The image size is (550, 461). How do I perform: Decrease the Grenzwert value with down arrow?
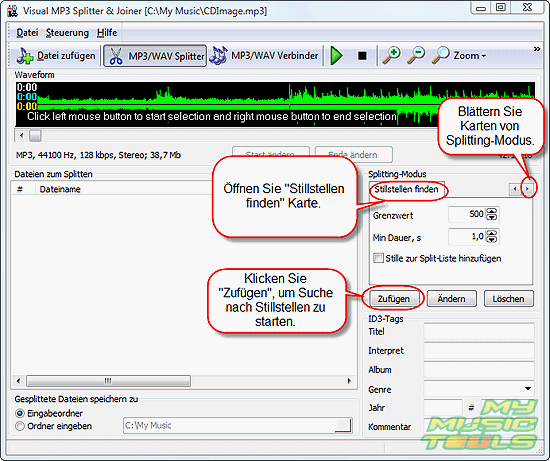coord(492,217)
